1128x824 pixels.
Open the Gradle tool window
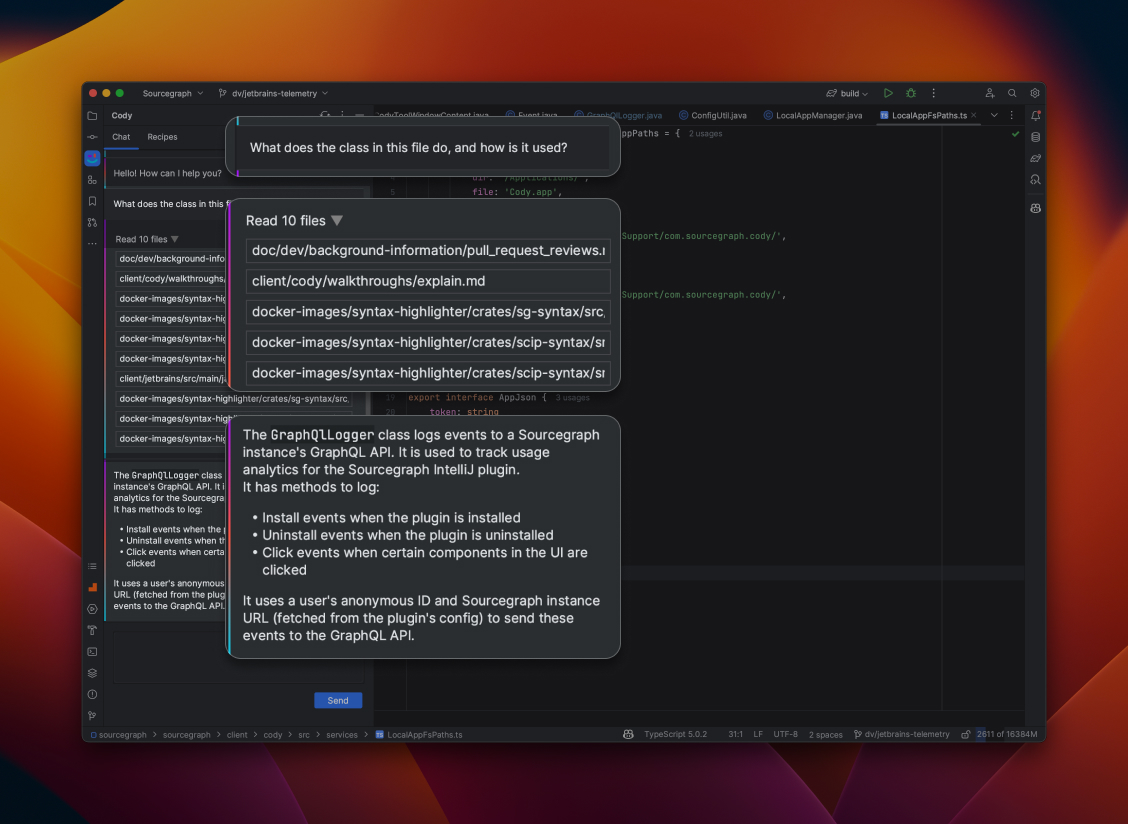tap(1035, 158)
